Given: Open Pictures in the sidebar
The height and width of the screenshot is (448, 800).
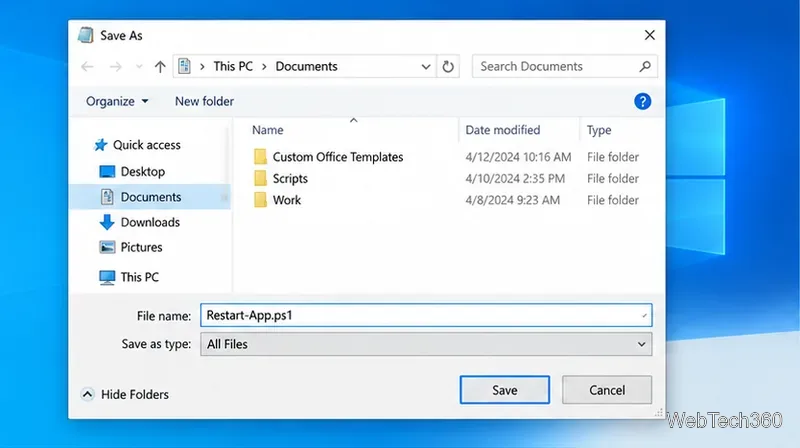Looking at the screenshot, I should pyautogui.click(x=141, y=247).
